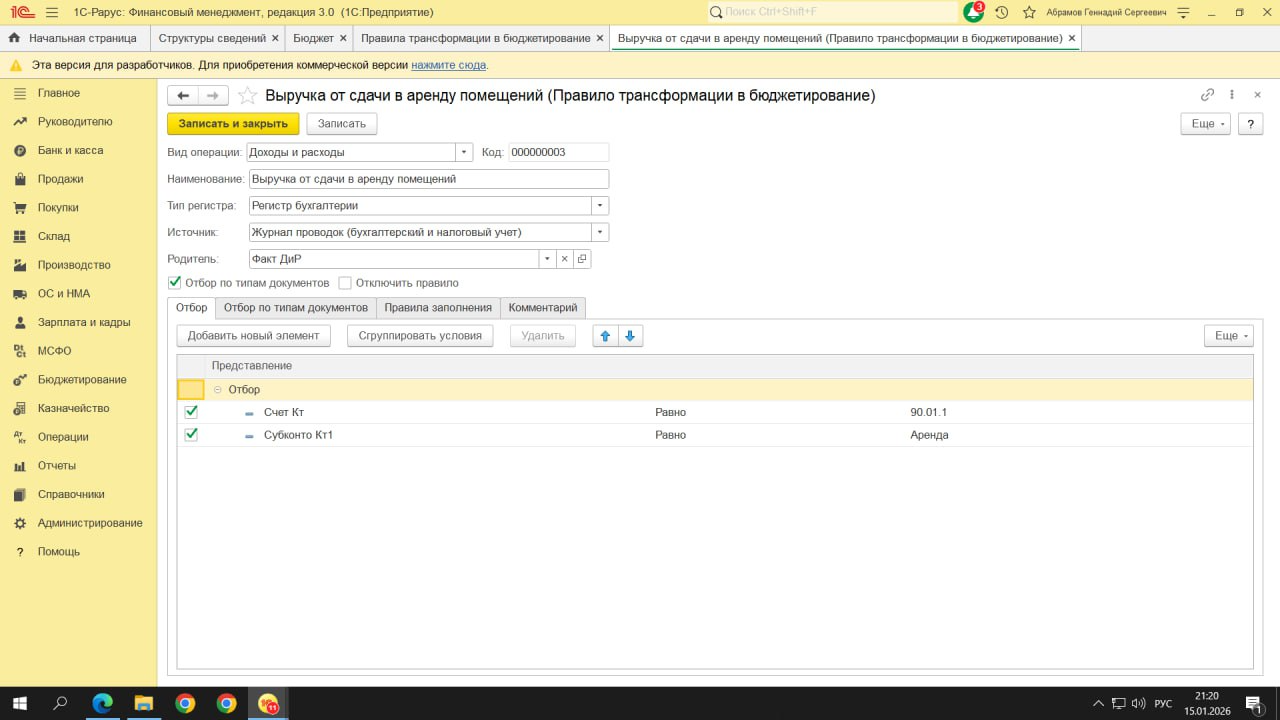Viewport: 1280px width, 720px height.
Task: Click the 'Записать и закрыть' button
Action: click(x=233, y=124)
